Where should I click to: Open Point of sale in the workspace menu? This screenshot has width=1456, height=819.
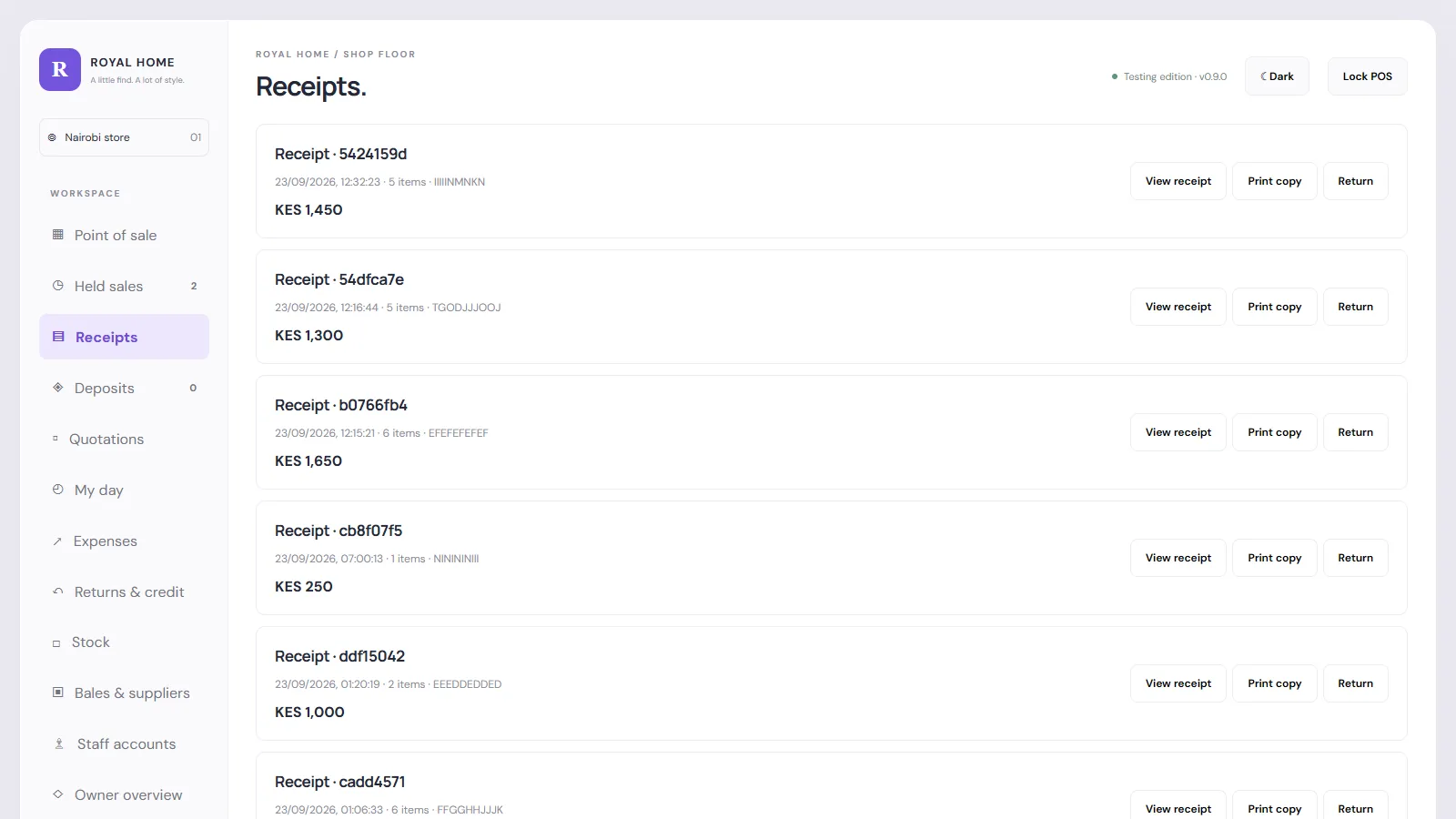(124, 235)
